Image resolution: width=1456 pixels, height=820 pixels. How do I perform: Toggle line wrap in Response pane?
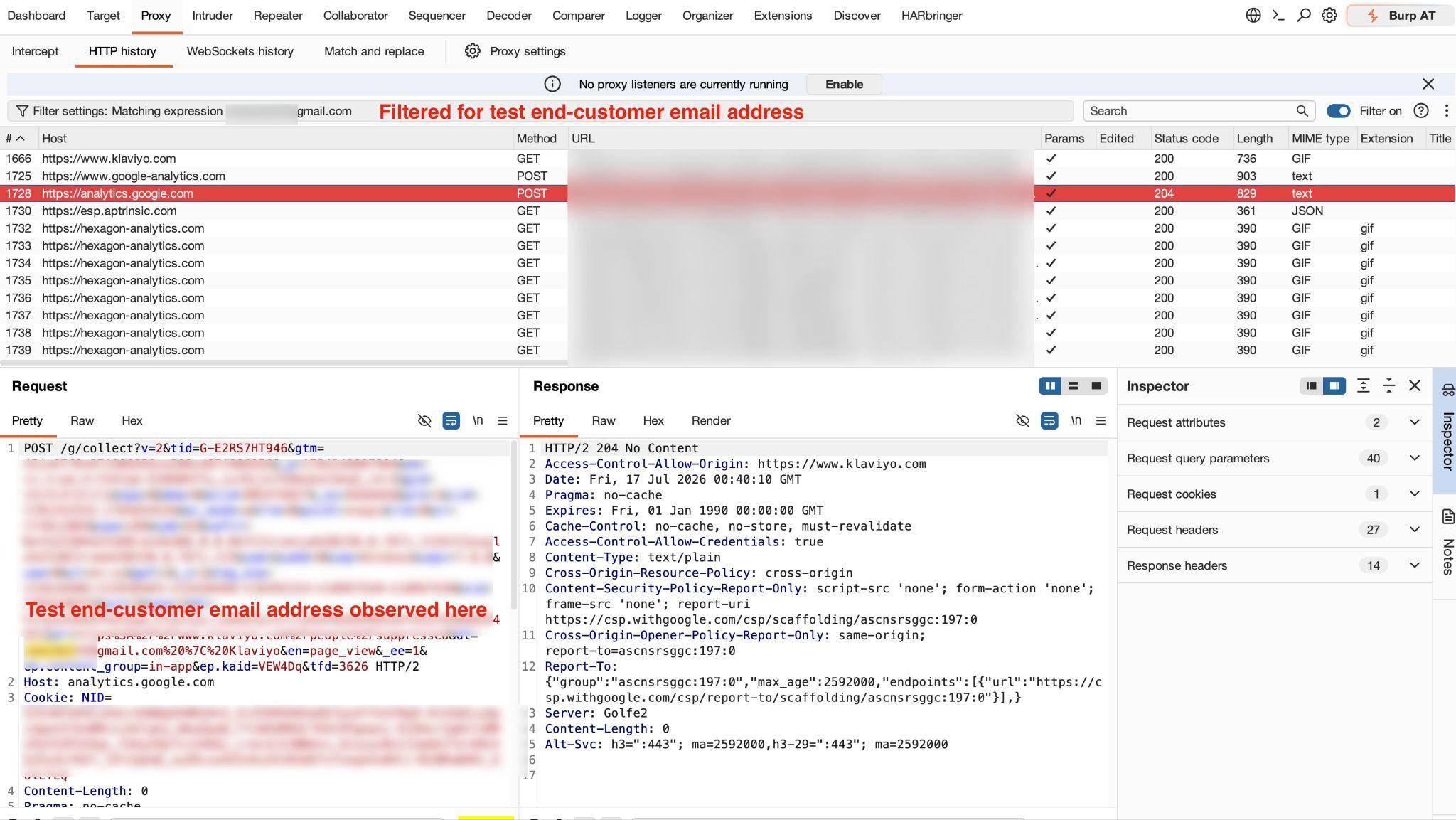[1049, 421]
